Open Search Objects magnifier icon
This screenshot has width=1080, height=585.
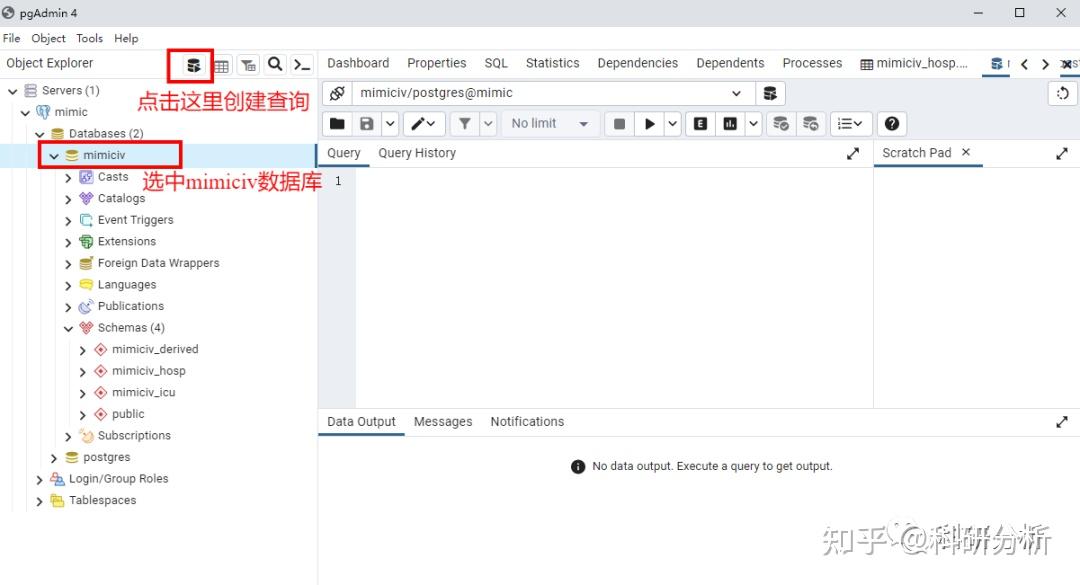[x=275, y=64]
